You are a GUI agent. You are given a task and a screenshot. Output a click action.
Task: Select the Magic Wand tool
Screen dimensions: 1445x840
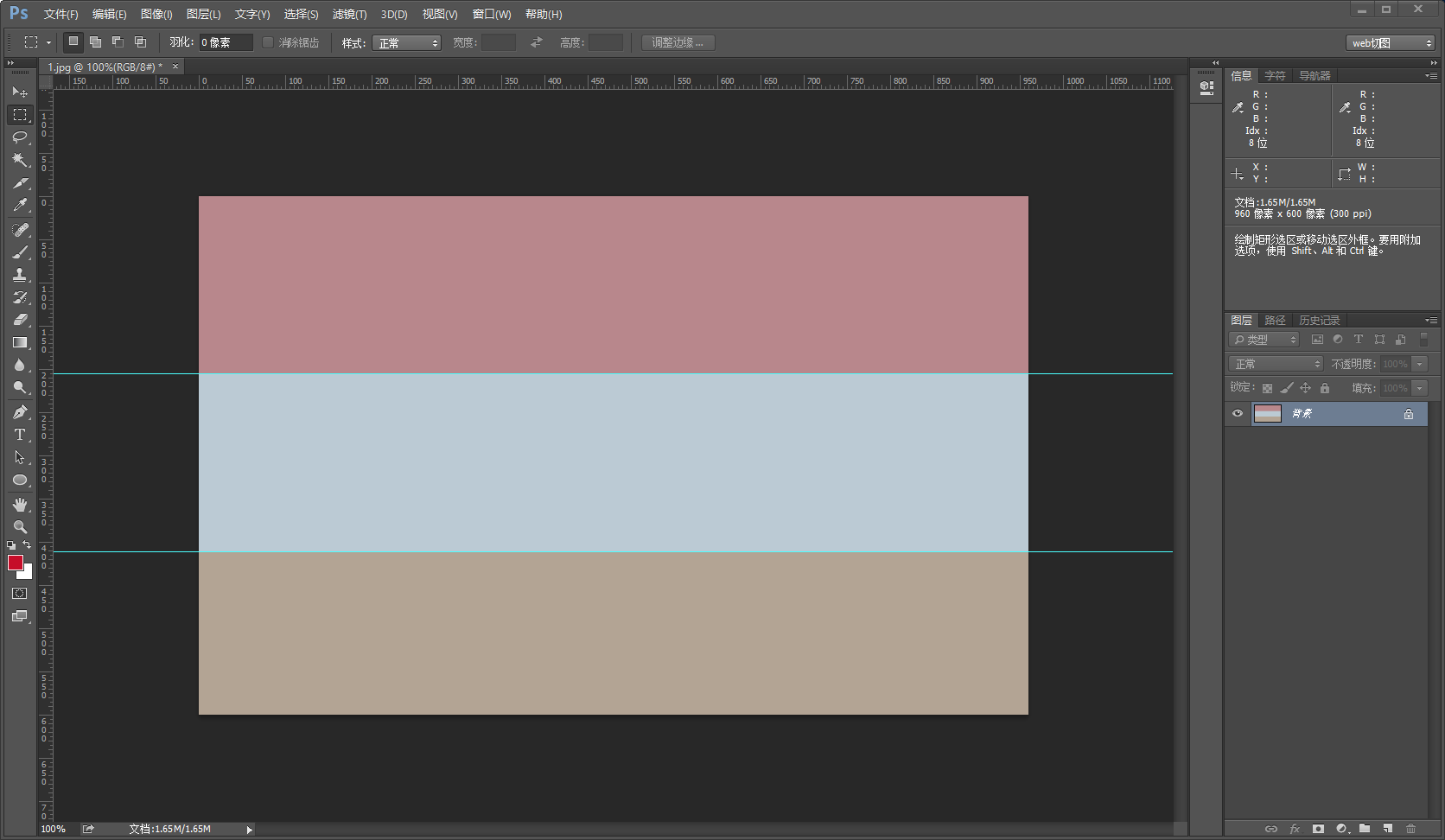(x=20, y=160)
